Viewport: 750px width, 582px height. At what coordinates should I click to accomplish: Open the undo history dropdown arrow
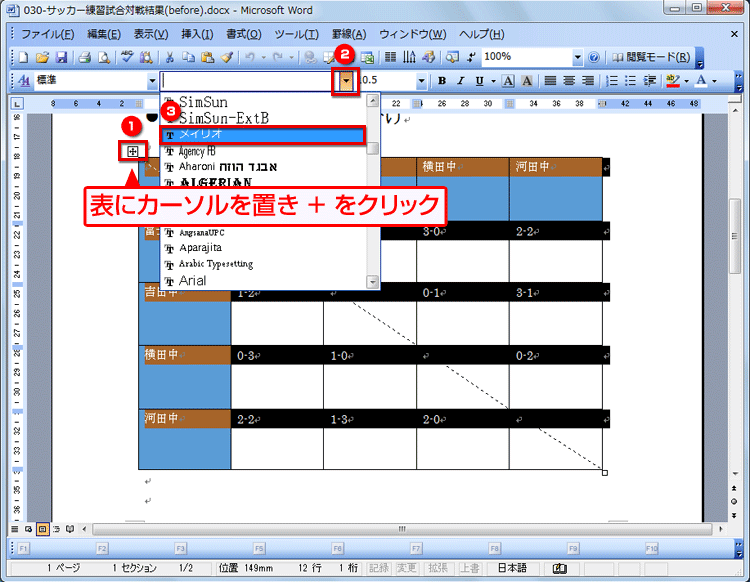[x=263, y=57]
